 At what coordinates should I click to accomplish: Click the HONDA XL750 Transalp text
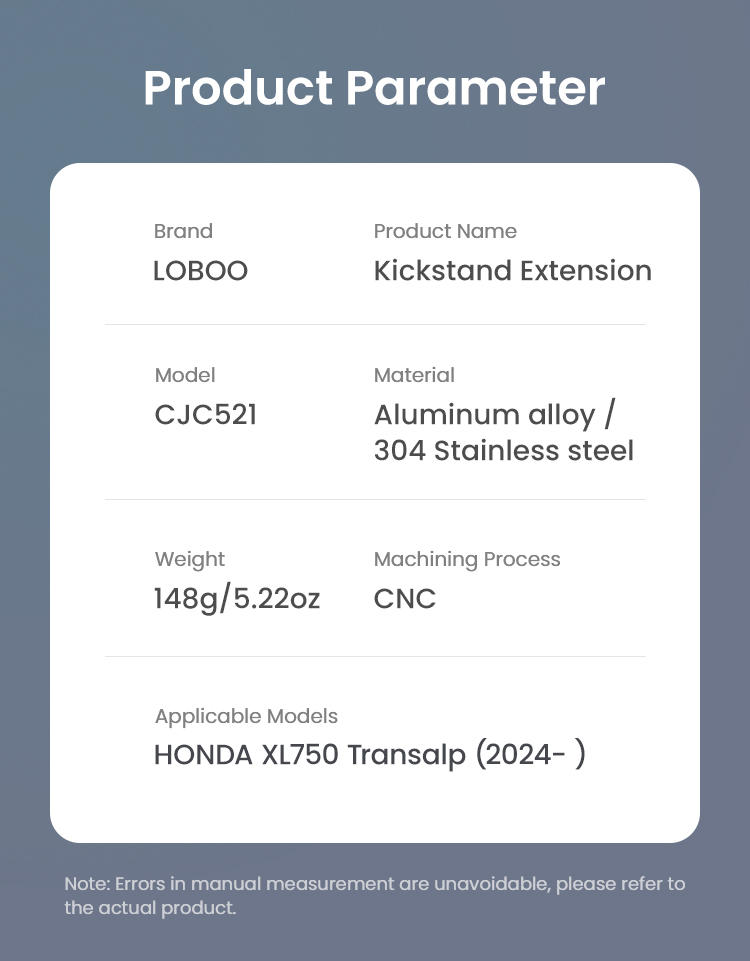[x=310, y=754]
